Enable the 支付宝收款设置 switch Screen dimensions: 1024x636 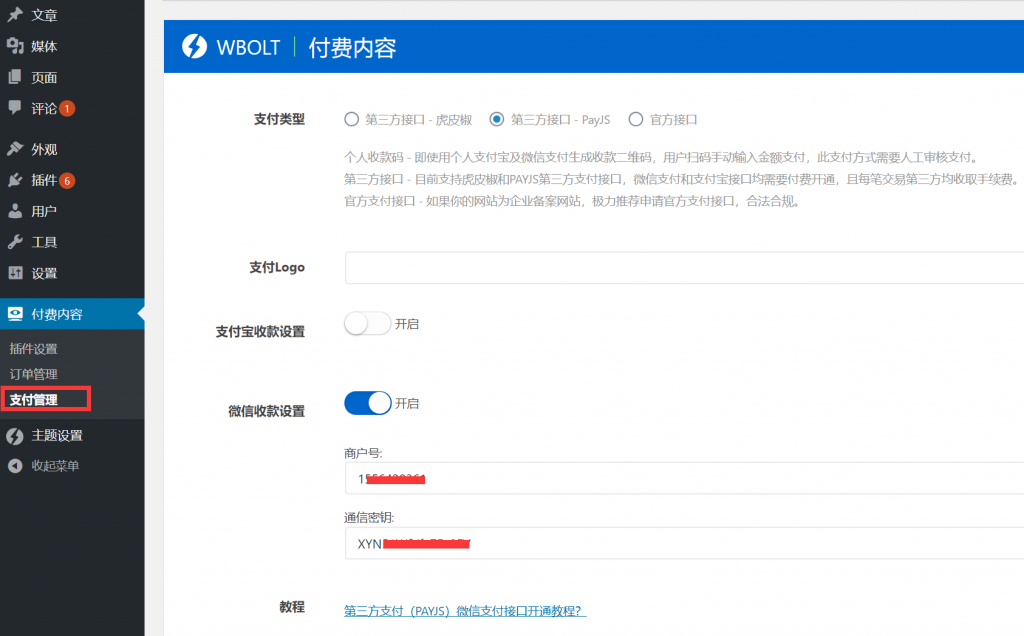coord(368,323)
